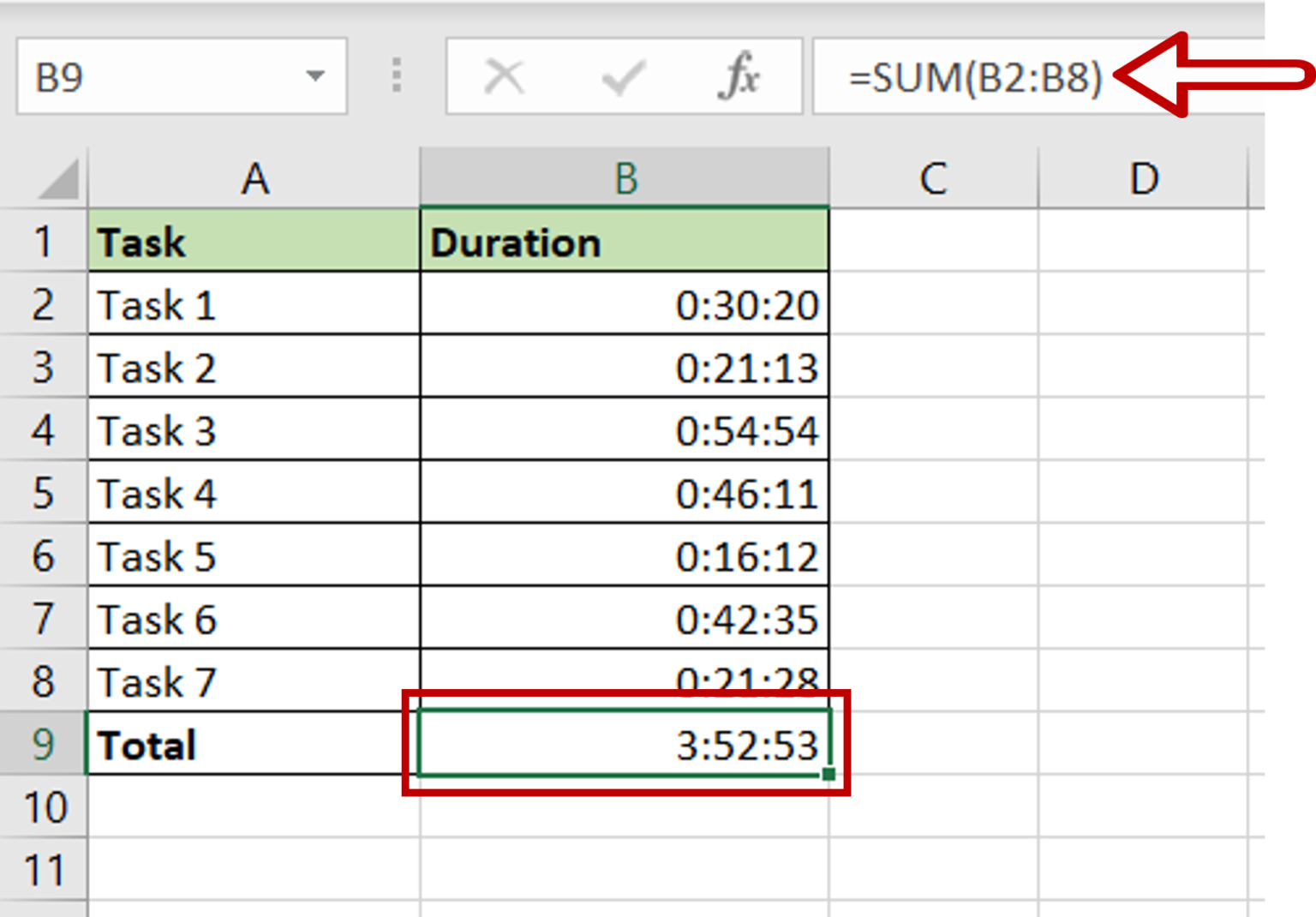The width and height of the screenshot is (1316, 917).
Task: Select column header D
Action: coord(1144,179)
